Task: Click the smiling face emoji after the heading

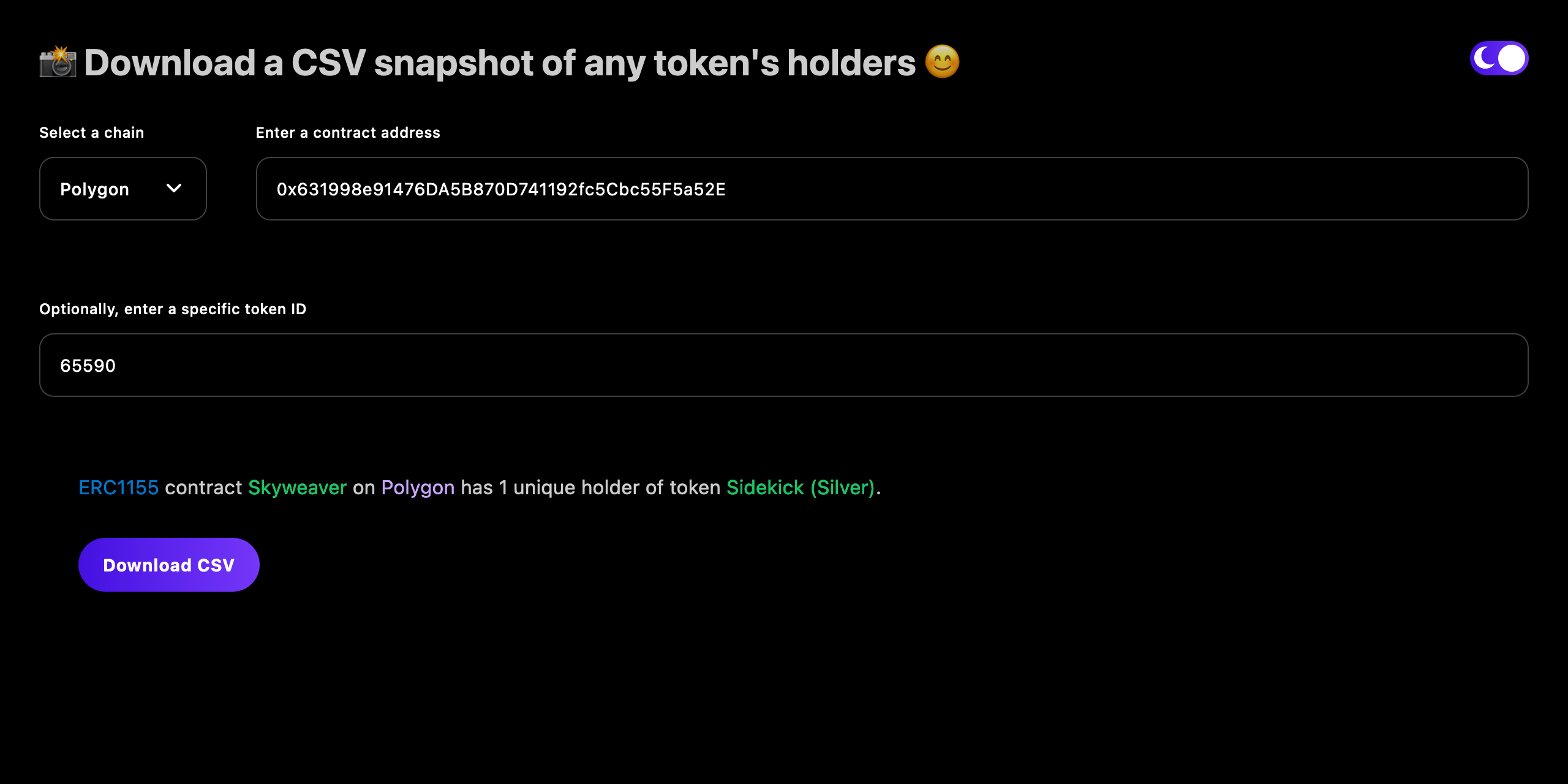Action: tap(941, 61)
